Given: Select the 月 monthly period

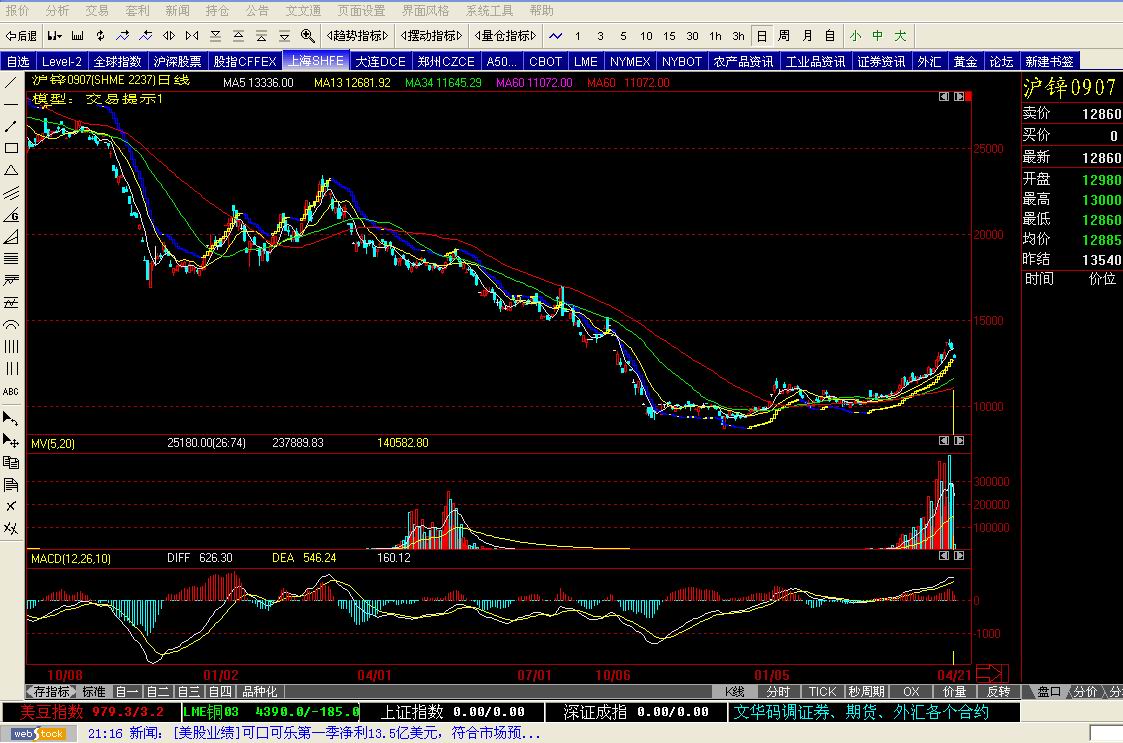Looking at the screenshot, I should 807,36.
